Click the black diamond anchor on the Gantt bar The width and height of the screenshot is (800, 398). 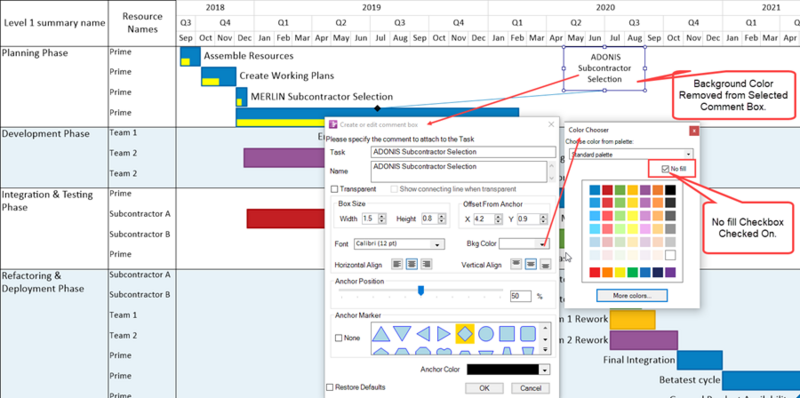point(377,108)
